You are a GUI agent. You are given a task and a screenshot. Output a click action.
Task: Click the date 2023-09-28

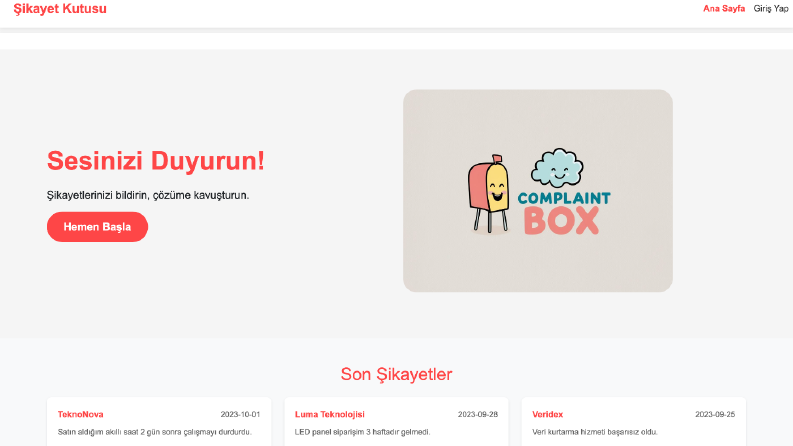(477, 414)
